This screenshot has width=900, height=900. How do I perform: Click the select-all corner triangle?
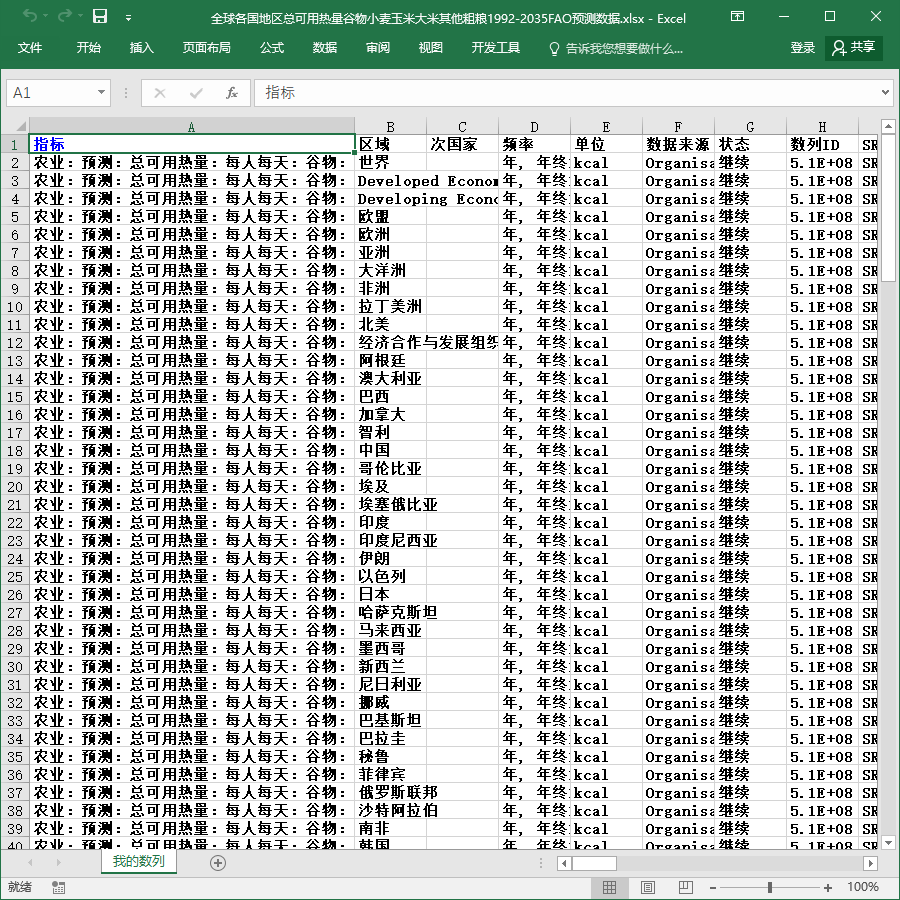(x=21, y=126)
